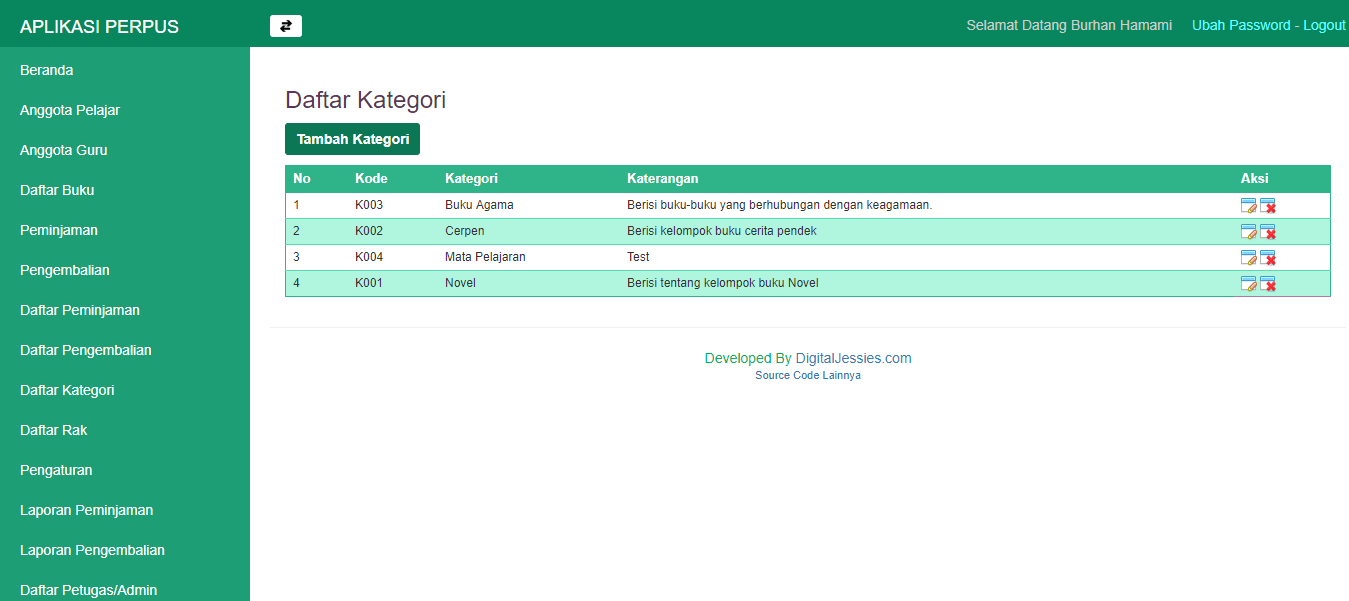This screenshot has width=1349, height=601.
Task: Go to Anggota Pelajar menu
Action: [70, 110]
